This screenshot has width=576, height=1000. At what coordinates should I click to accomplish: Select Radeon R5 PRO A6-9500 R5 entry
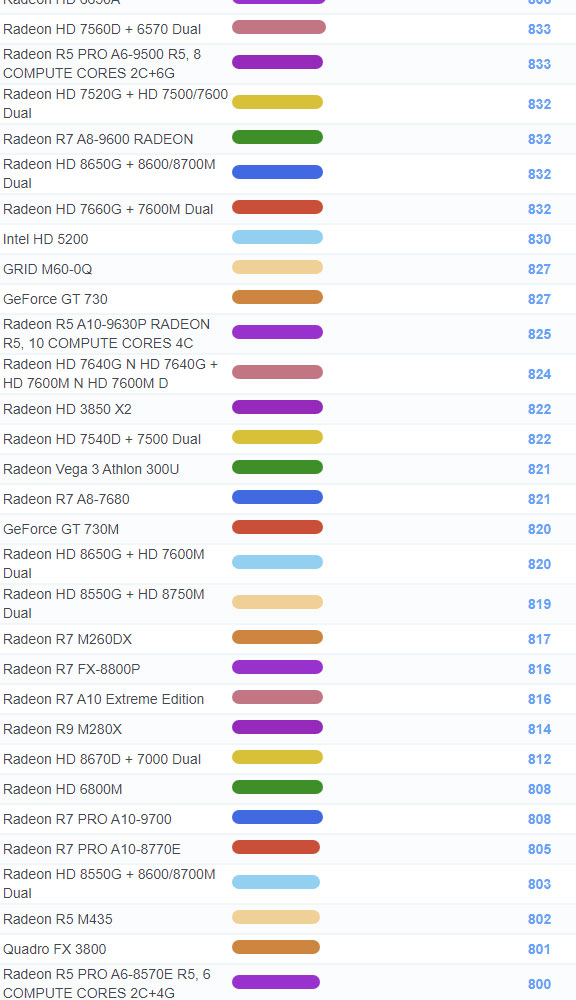coord(102,64)
